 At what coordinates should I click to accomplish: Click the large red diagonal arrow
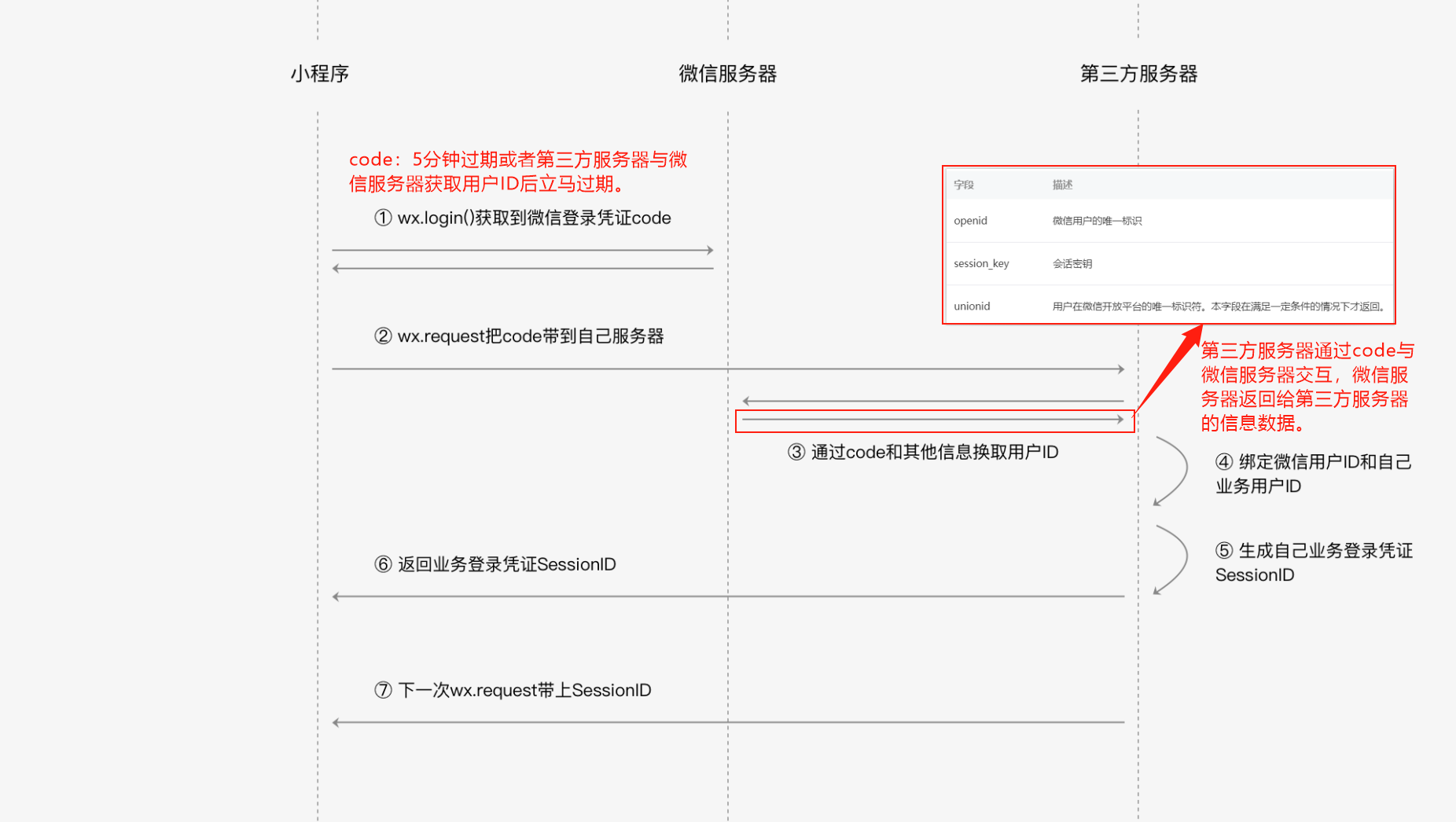pos(1170,368)
